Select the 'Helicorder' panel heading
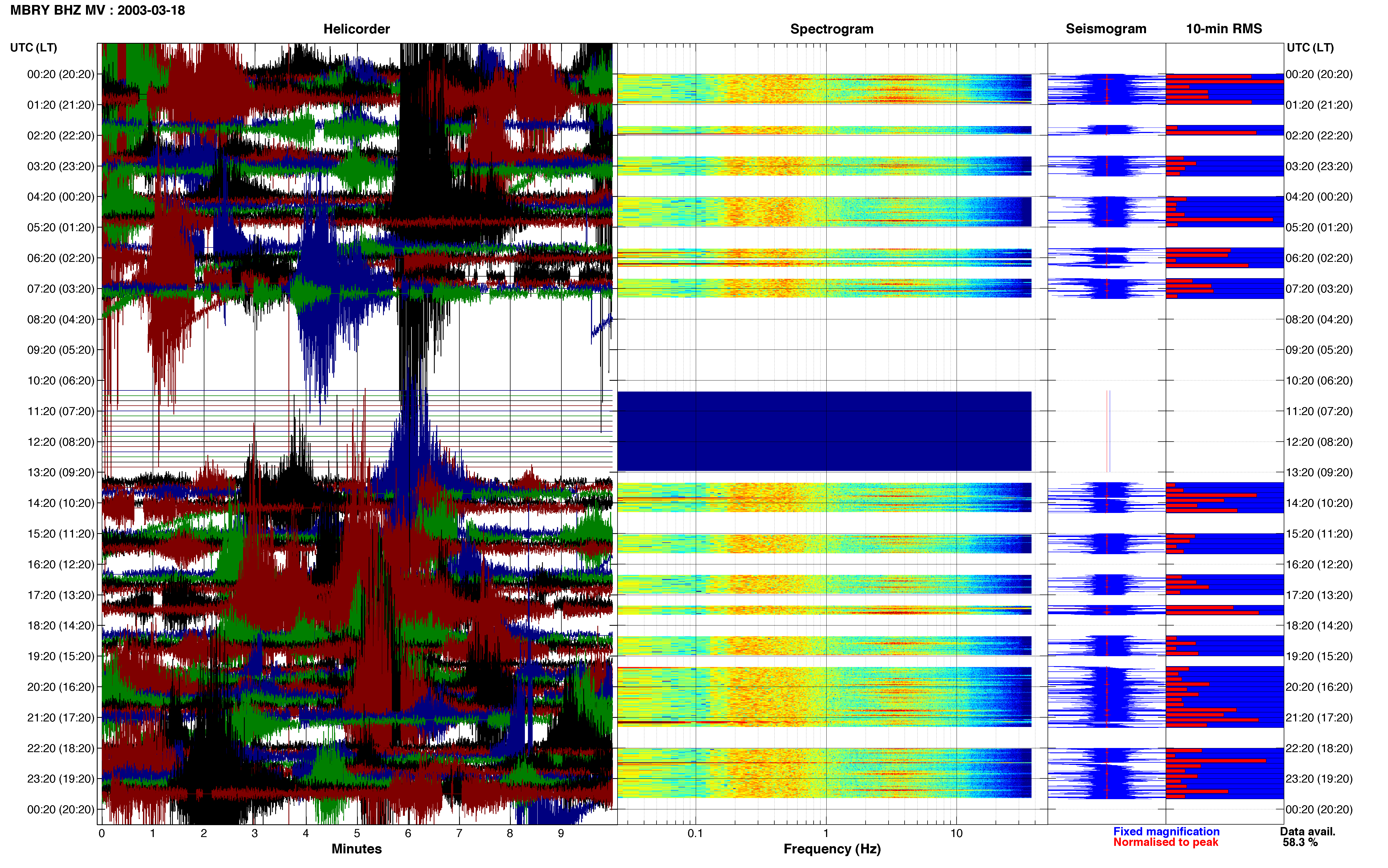This screenshot has height=868, width=1388. (x=356, y=29)
